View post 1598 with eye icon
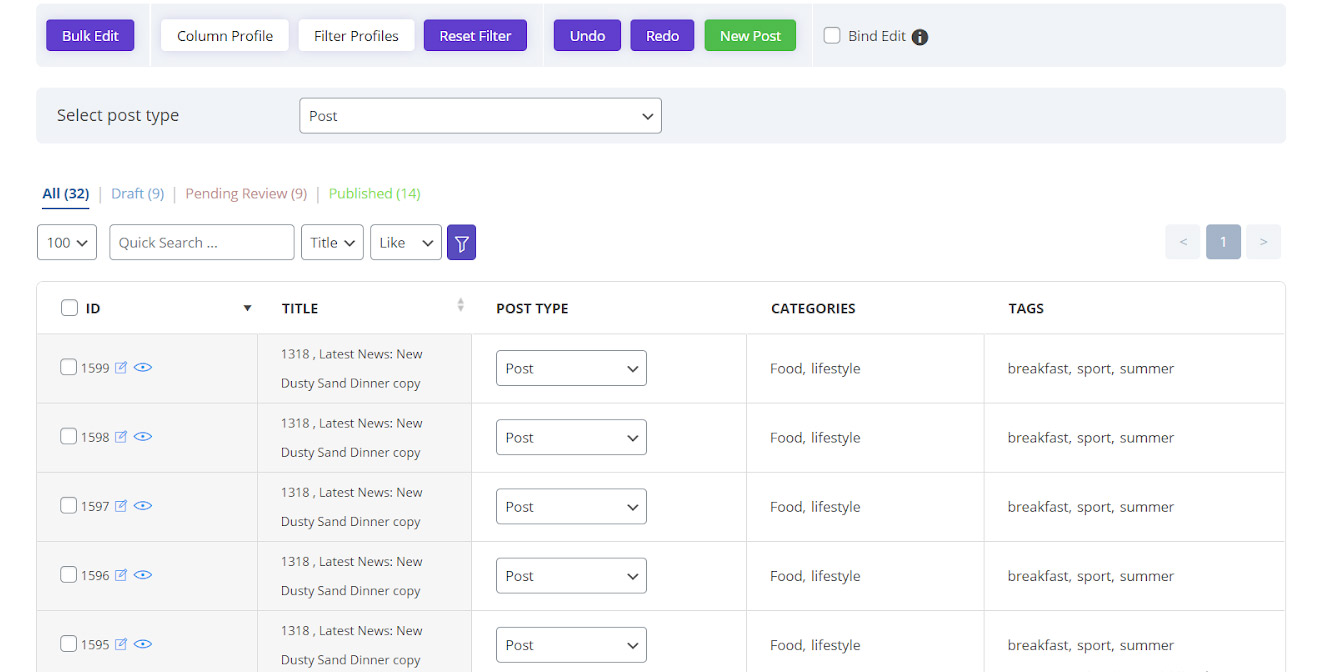The height and width of the screenshot is (672, 1324). [143, 436]
